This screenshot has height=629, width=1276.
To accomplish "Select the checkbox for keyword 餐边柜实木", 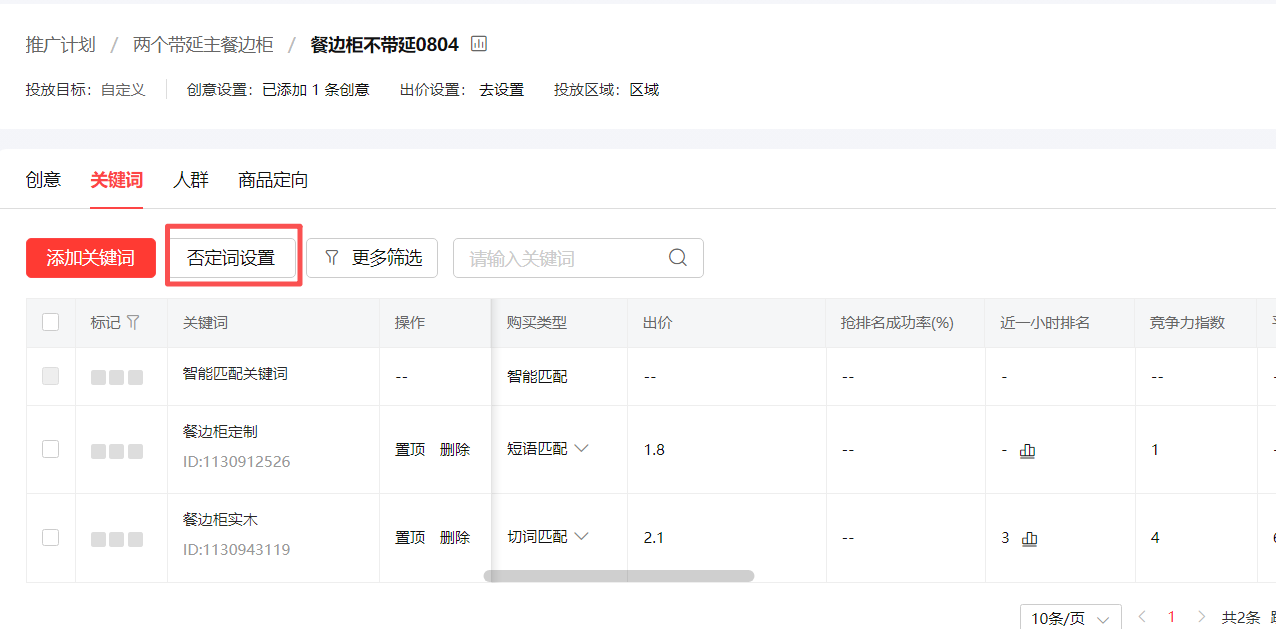I will tap(50, 537).
